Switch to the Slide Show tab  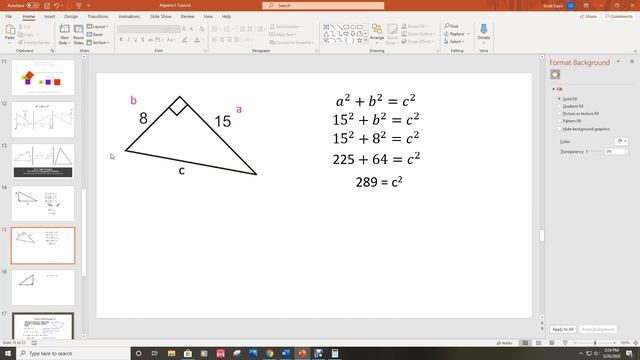(160, 16)
